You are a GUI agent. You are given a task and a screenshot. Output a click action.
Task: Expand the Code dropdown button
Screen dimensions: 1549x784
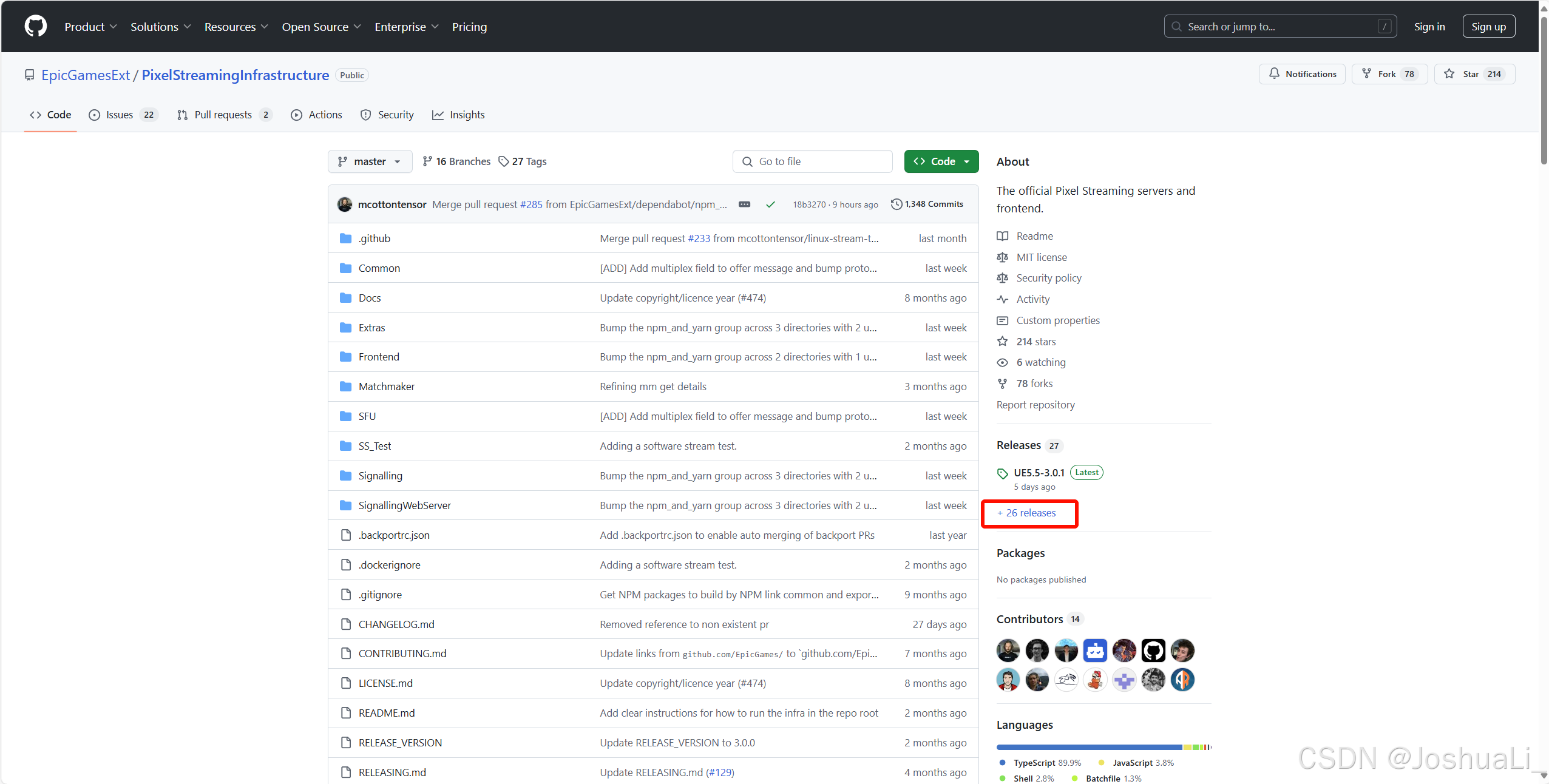(940, 161)
